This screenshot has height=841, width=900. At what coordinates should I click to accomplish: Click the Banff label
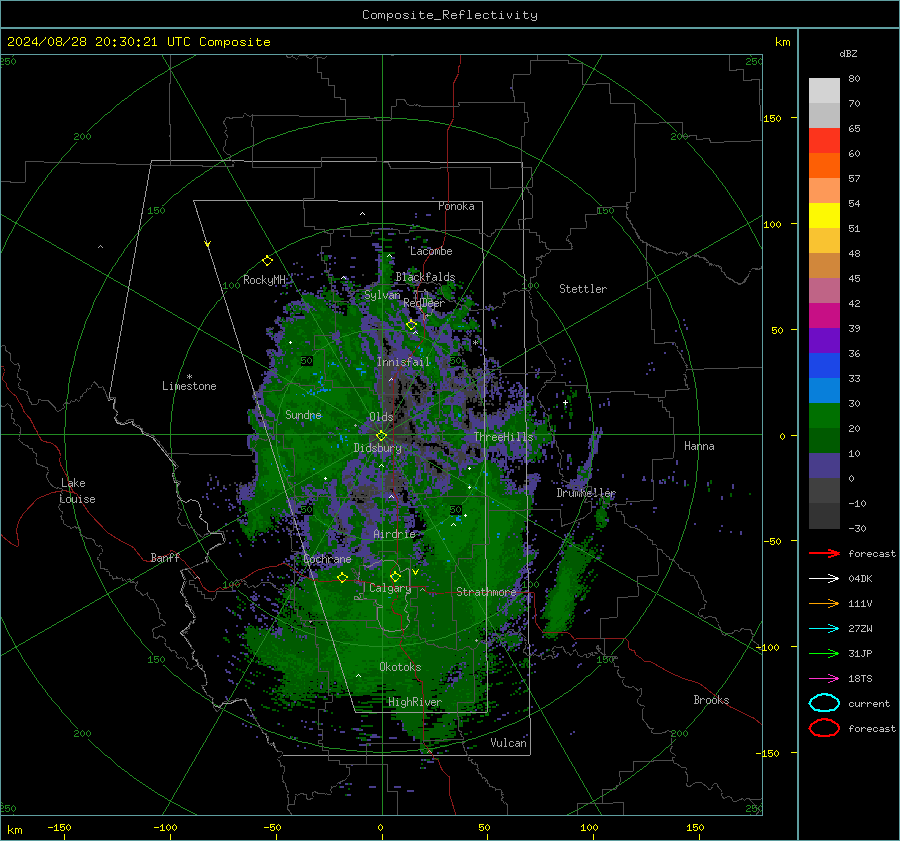pos(165,557)
